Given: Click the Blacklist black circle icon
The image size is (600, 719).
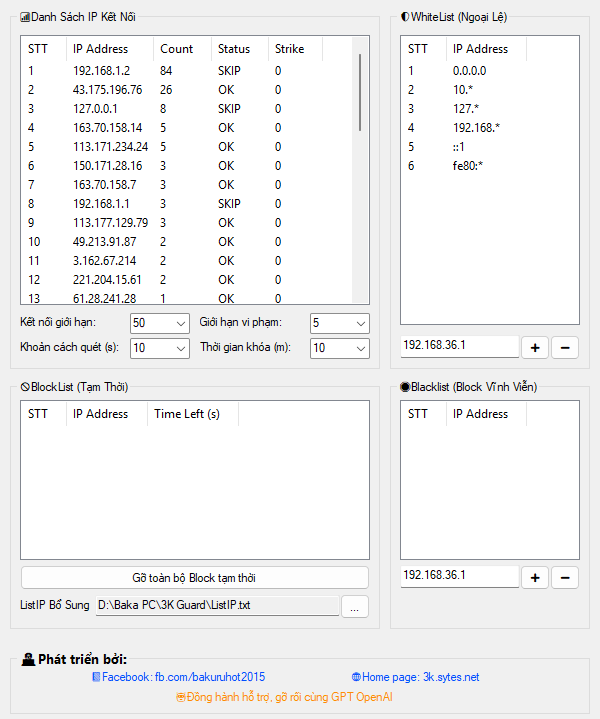Looking at the screenshot, I should [405, 387].
